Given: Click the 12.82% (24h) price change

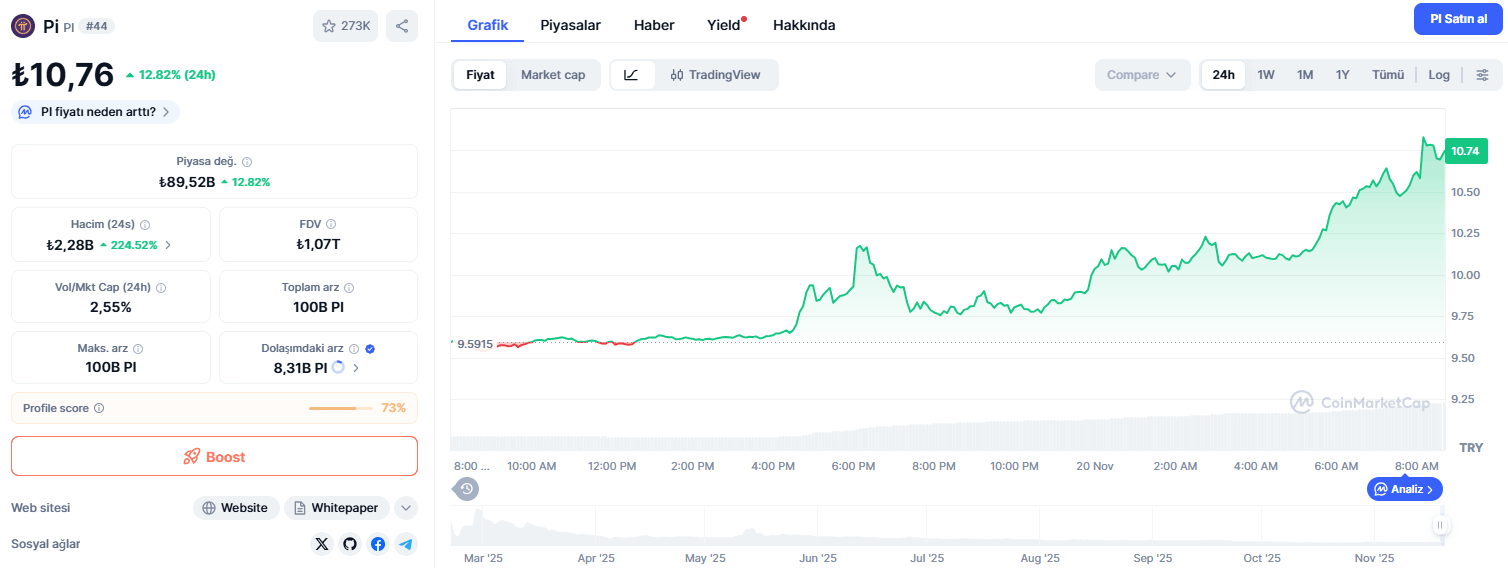Looking at the screenshot, I should coord(171,75).
